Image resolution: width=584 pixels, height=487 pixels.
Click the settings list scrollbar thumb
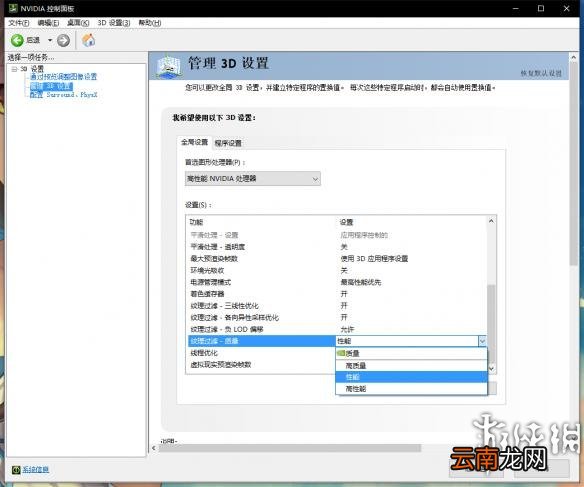(491, 323)
